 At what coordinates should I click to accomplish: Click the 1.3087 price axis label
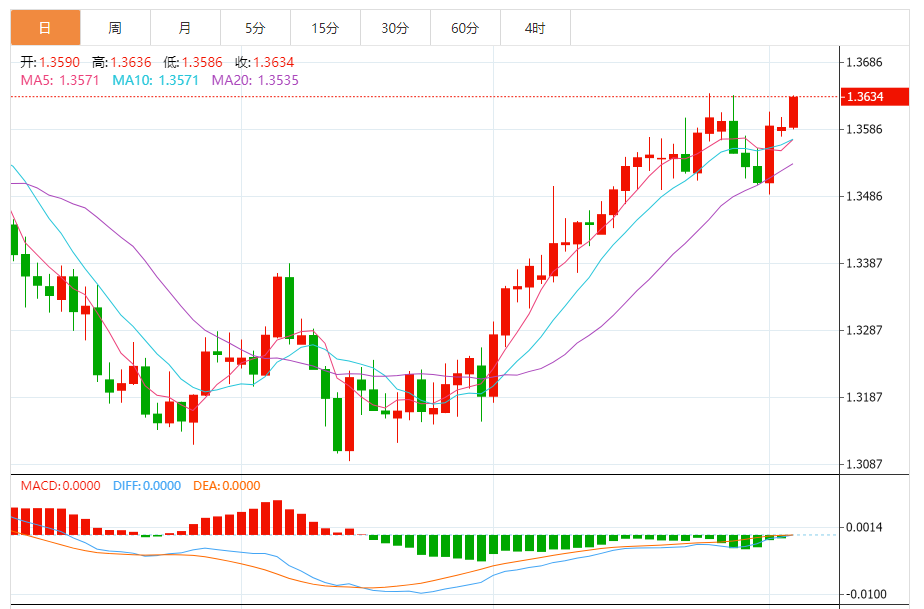pyautogui.click(x=864, y=465)
